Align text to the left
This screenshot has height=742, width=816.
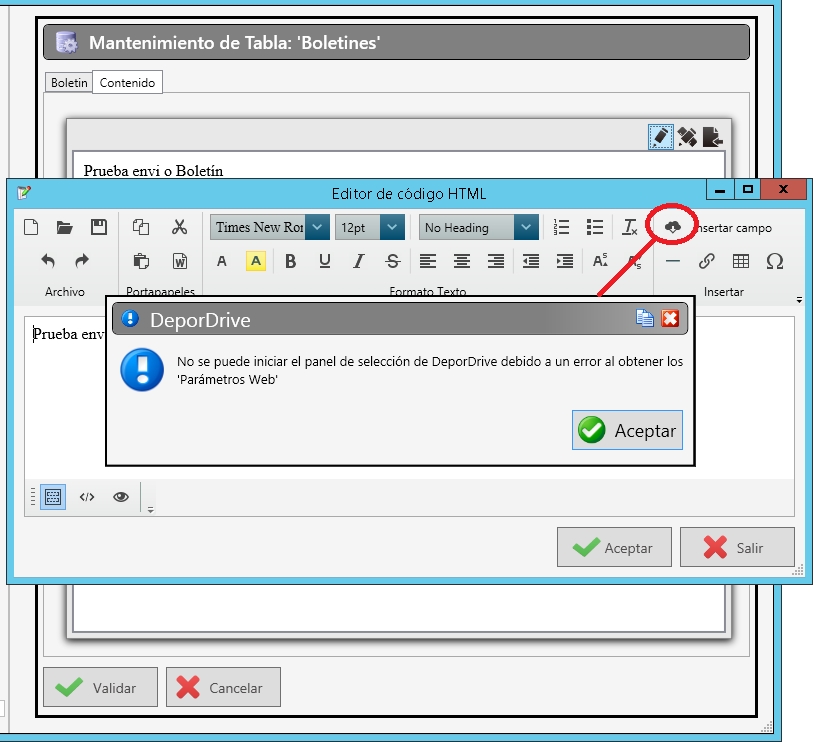(428, 261)
